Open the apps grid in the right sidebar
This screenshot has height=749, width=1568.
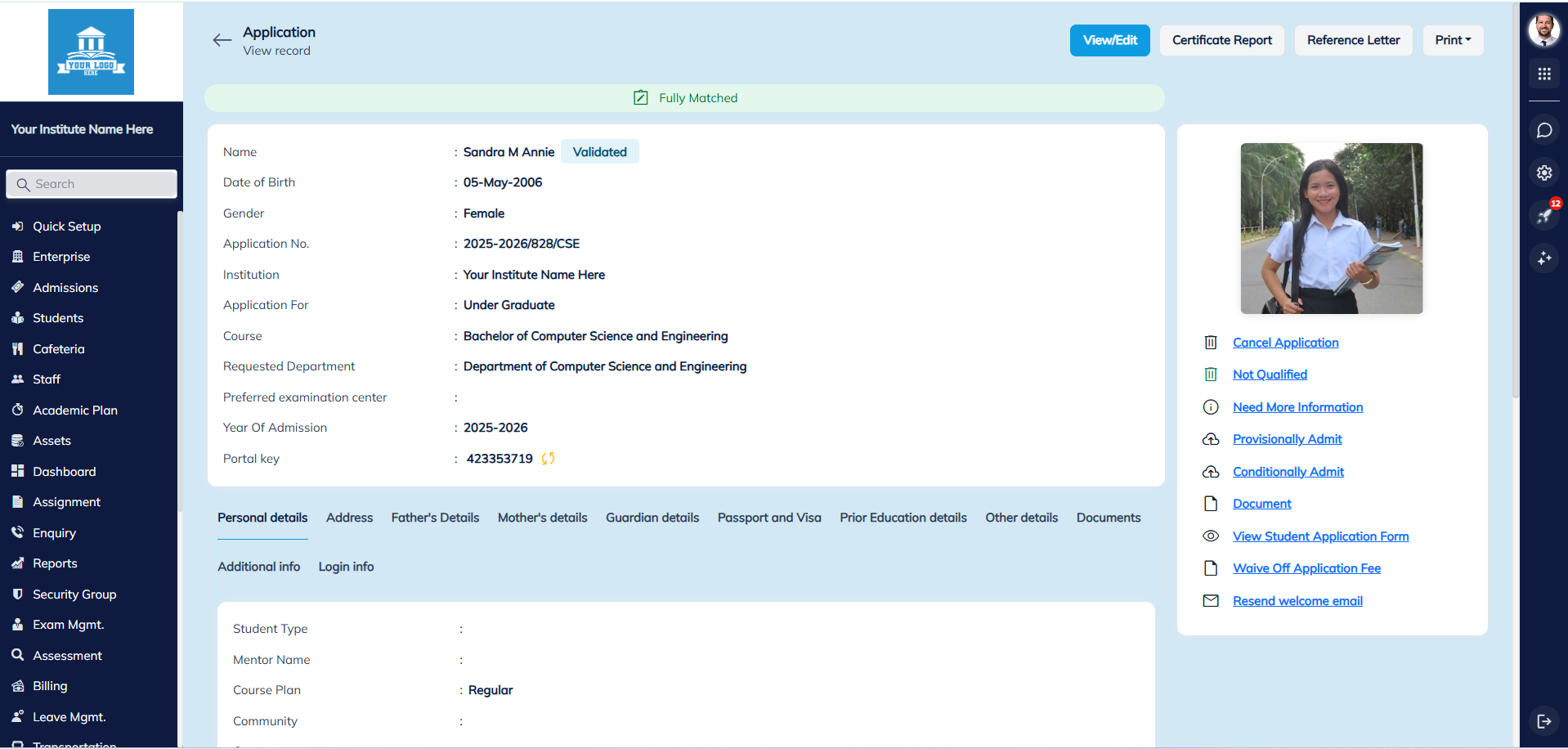click(x=1544, y=74)
